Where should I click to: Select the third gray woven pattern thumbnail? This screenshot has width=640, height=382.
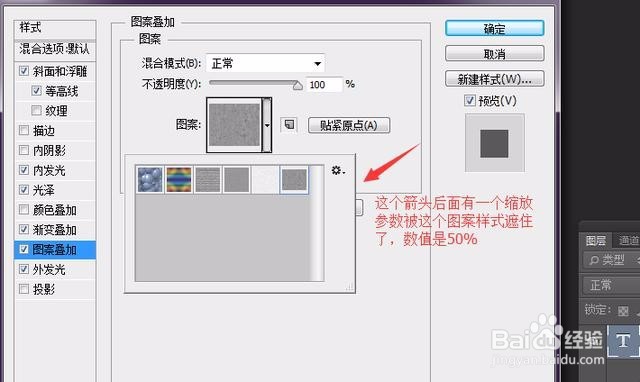pyautogui.click(x=208, y=179)
